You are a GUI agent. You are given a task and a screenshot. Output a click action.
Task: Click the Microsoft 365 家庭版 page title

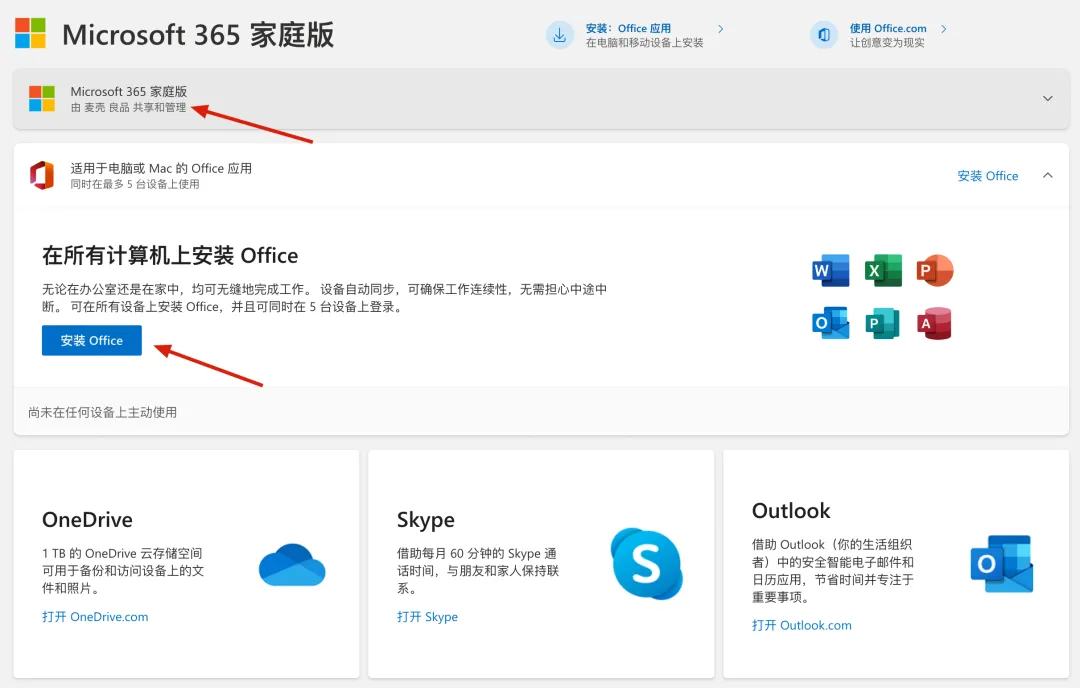pos(198,34)
